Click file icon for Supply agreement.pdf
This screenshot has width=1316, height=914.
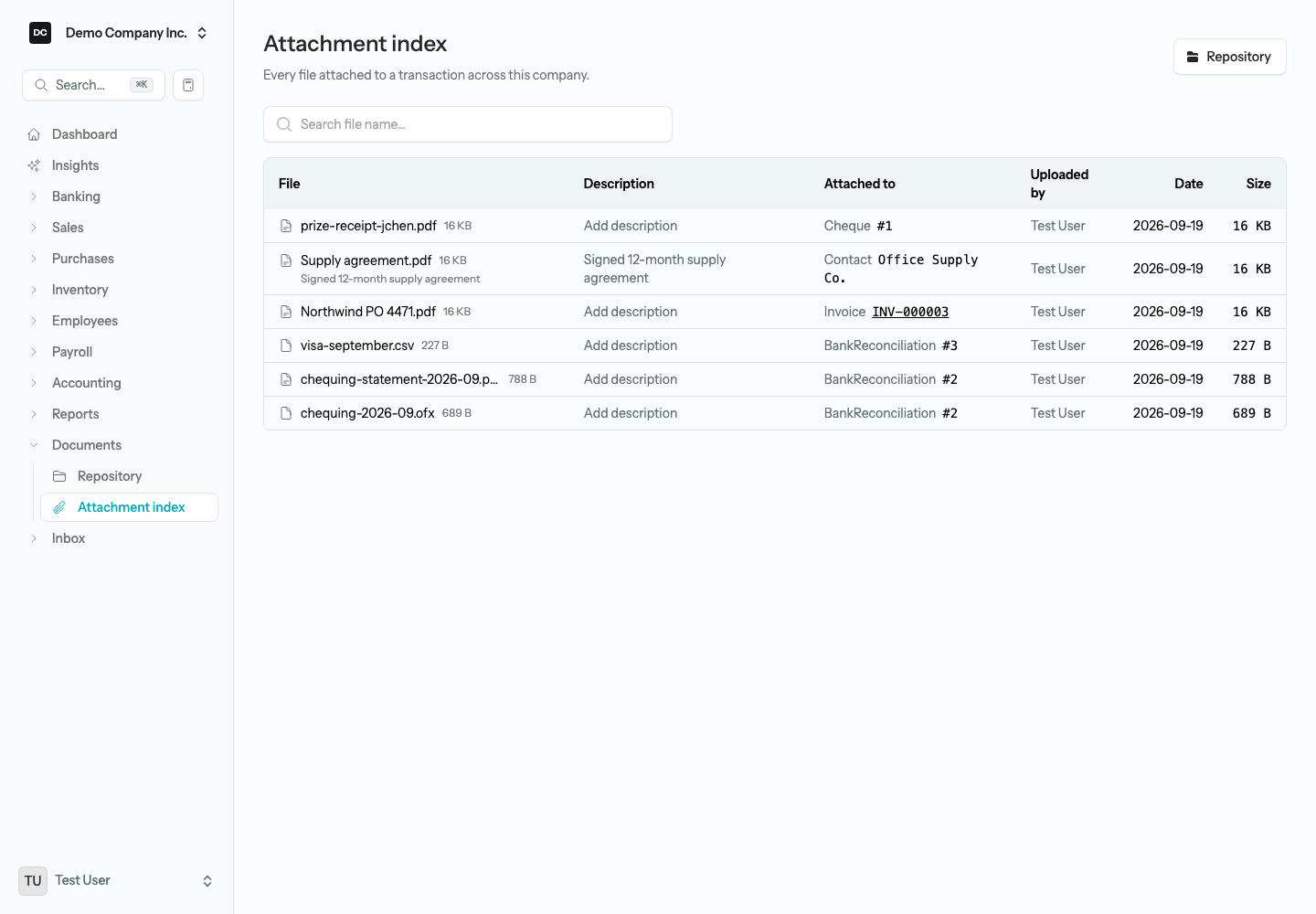coord(286,260)
